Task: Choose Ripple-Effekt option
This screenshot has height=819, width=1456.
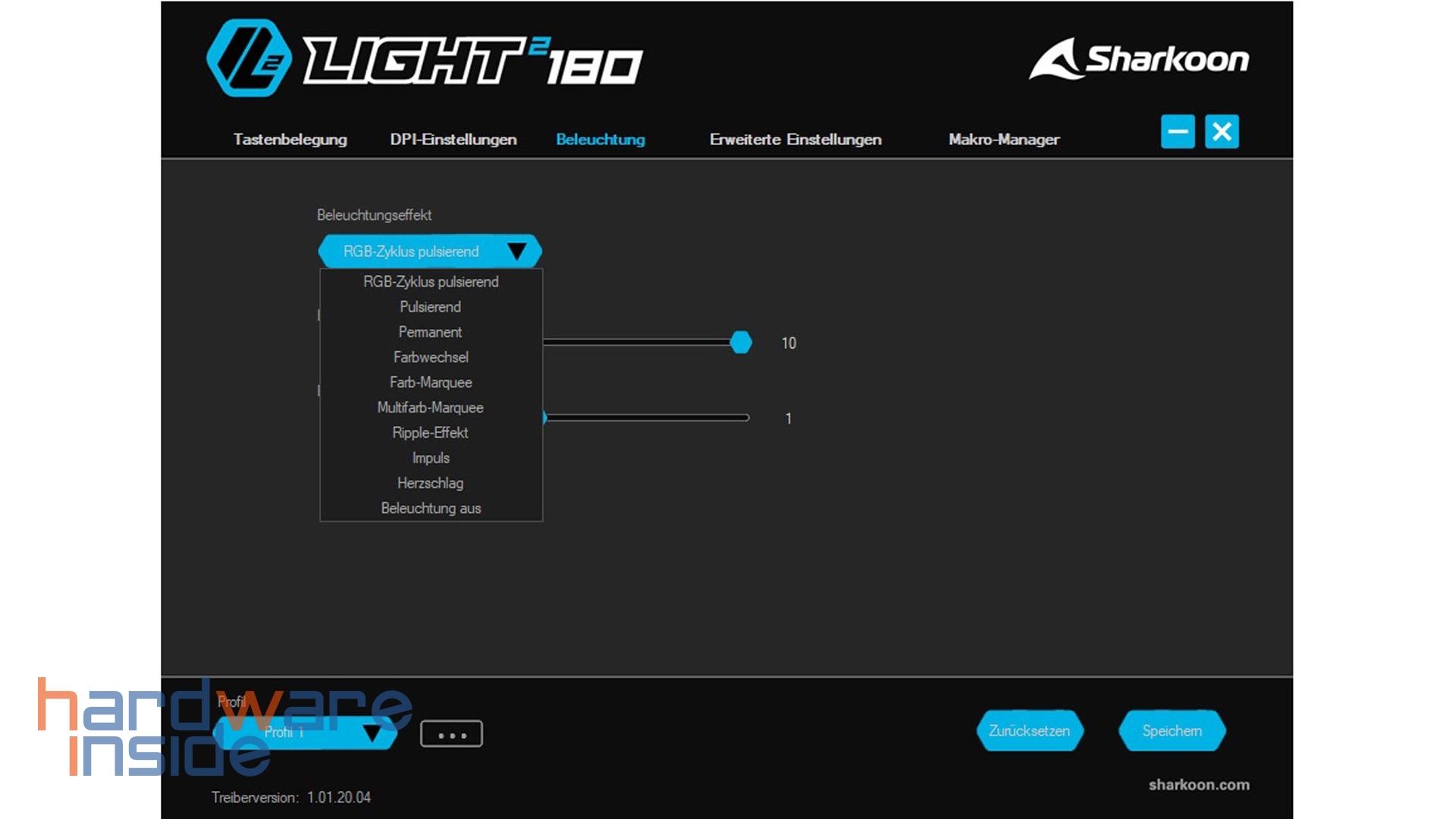Action: (x=431, y=432)
